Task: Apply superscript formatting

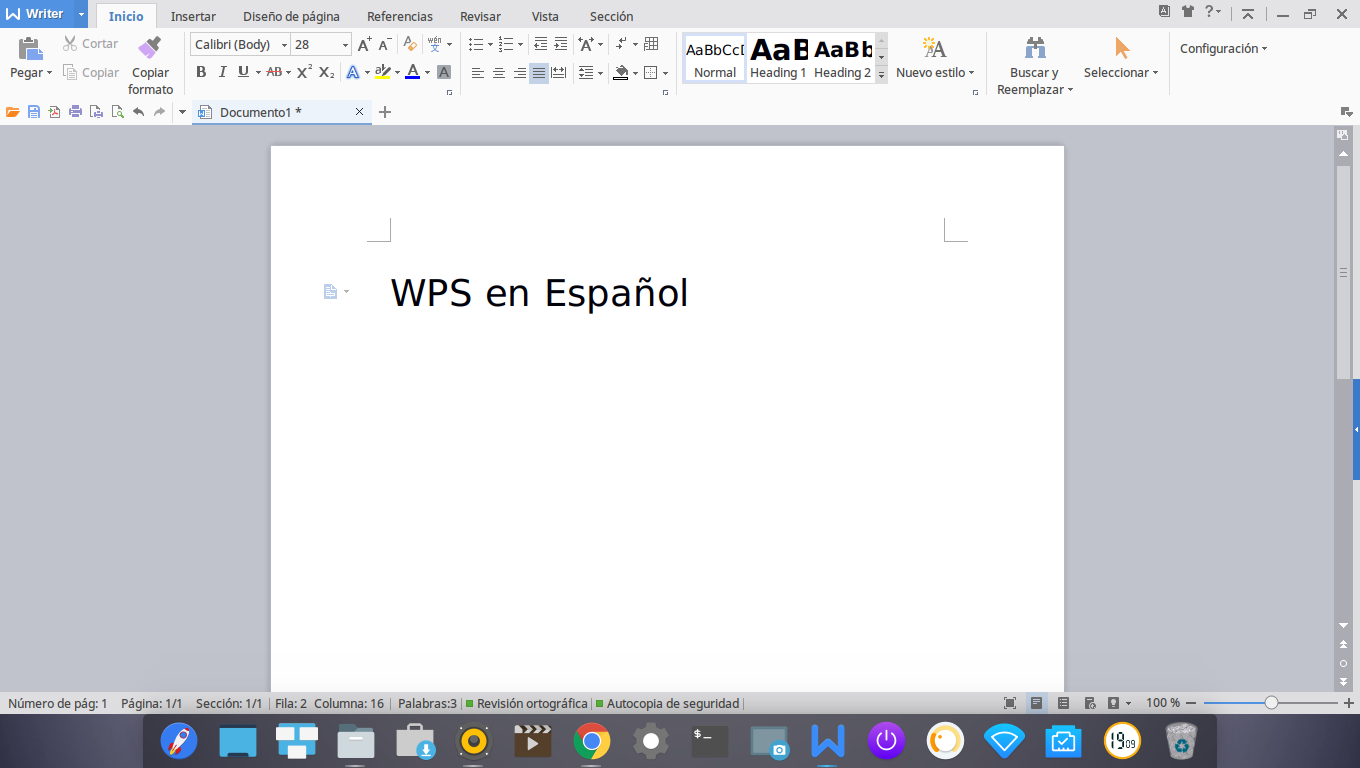Action: [x=302, y=71]
